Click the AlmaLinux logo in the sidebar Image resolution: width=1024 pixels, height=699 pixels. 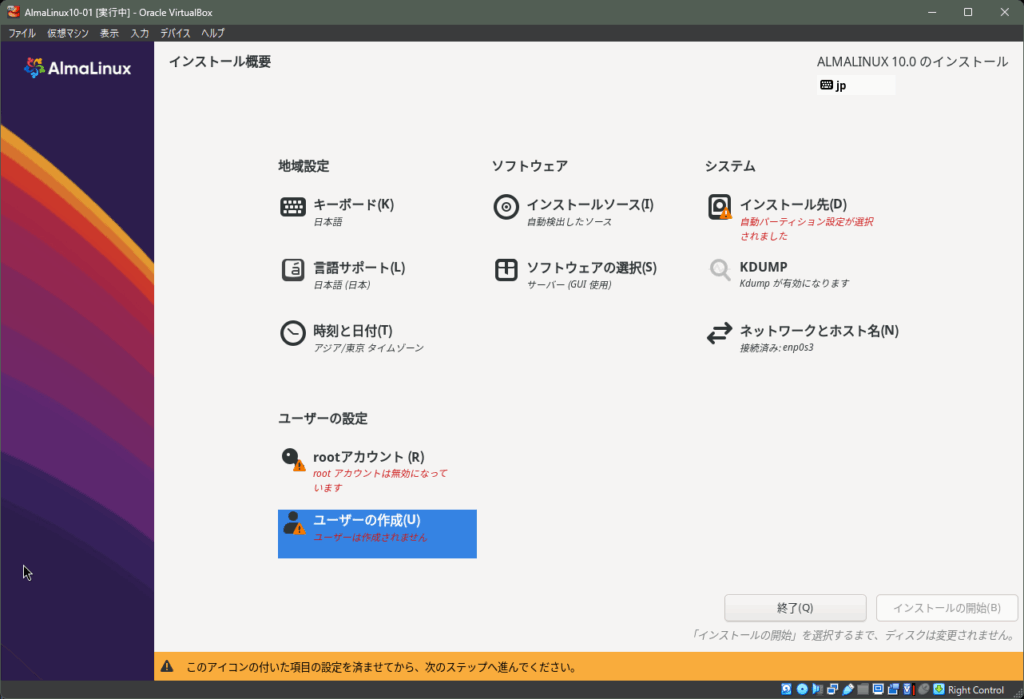point(78,68)
